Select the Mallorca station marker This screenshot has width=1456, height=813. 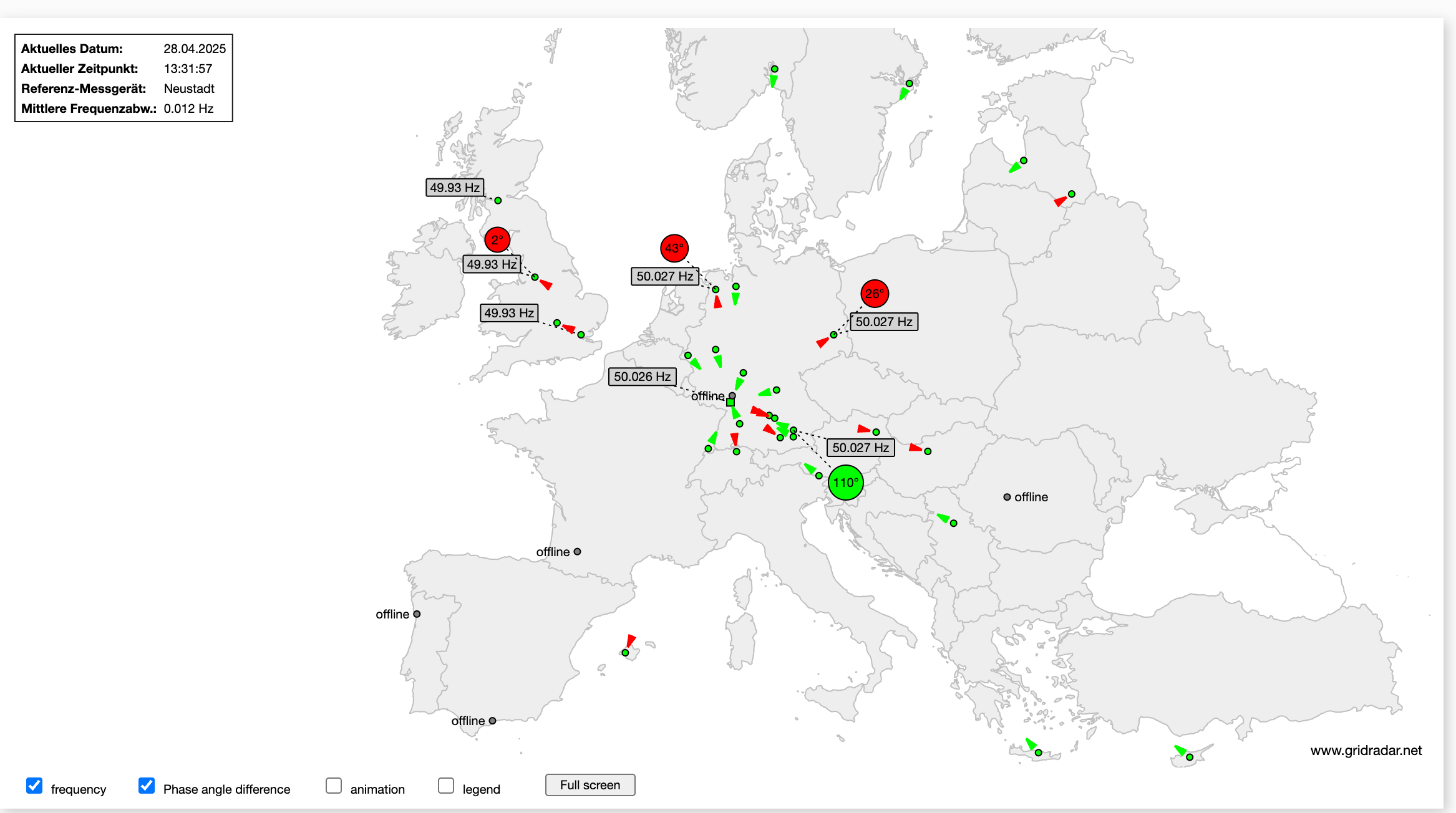click(625, 653)
